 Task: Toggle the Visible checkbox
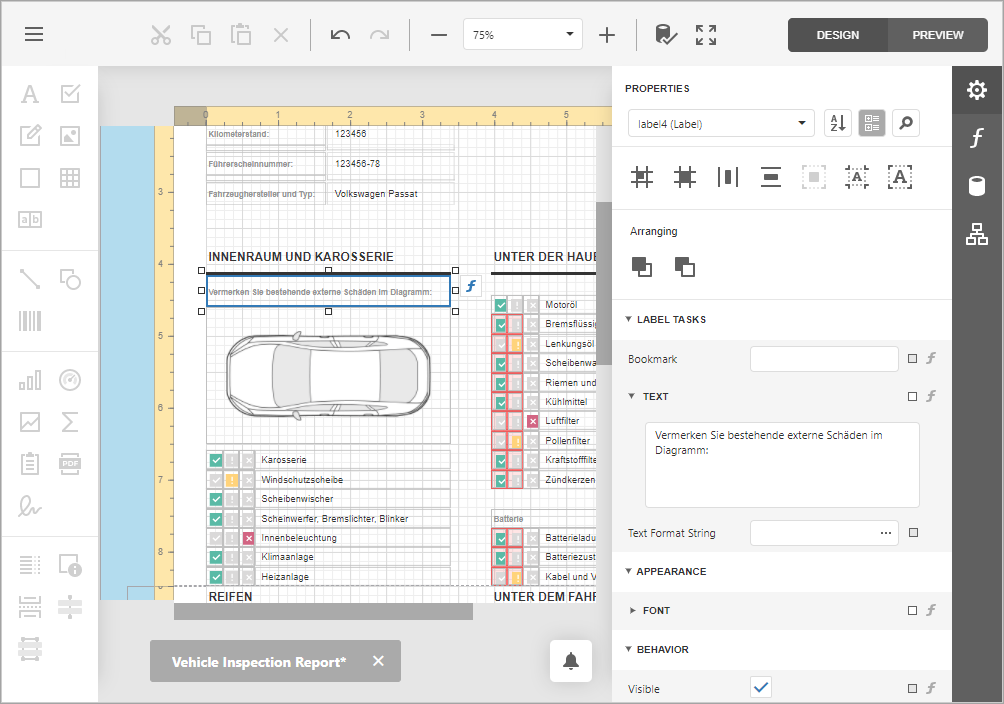click(x=761, y=688)
